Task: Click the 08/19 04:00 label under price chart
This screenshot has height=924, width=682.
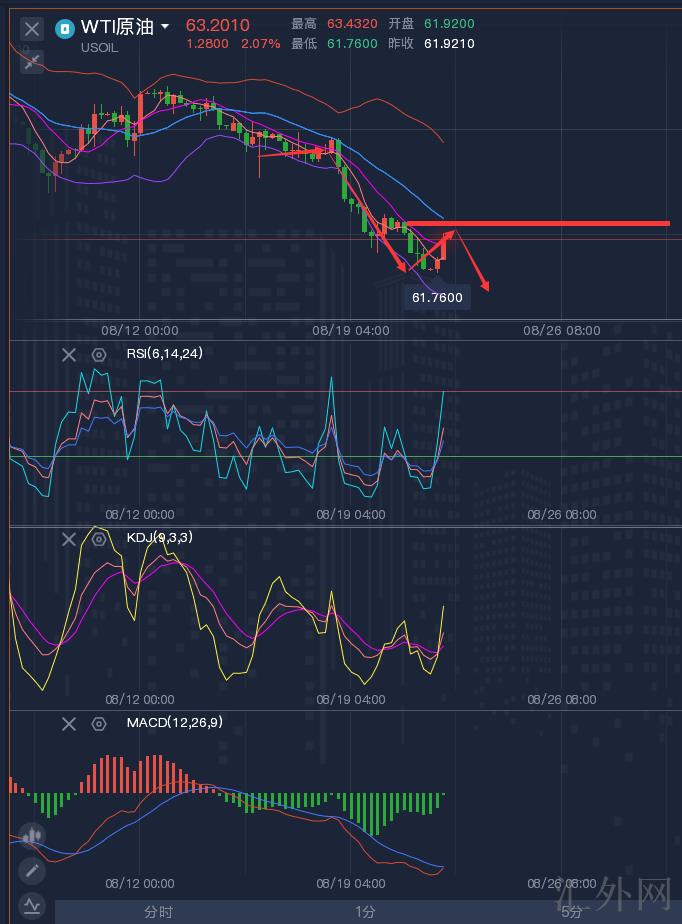Action: pyautogui.click(x=351, y=331)
